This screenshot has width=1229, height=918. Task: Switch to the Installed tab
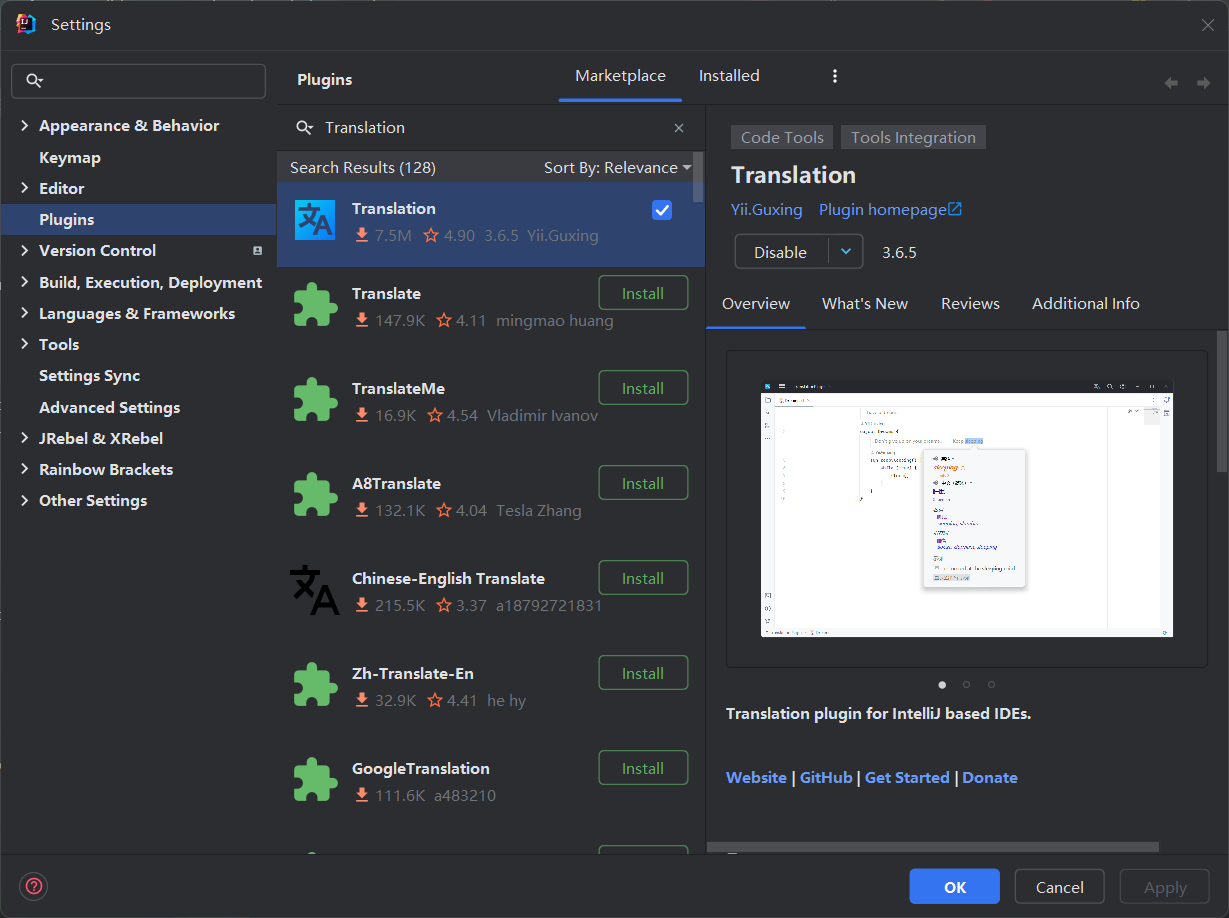(729, 76)
